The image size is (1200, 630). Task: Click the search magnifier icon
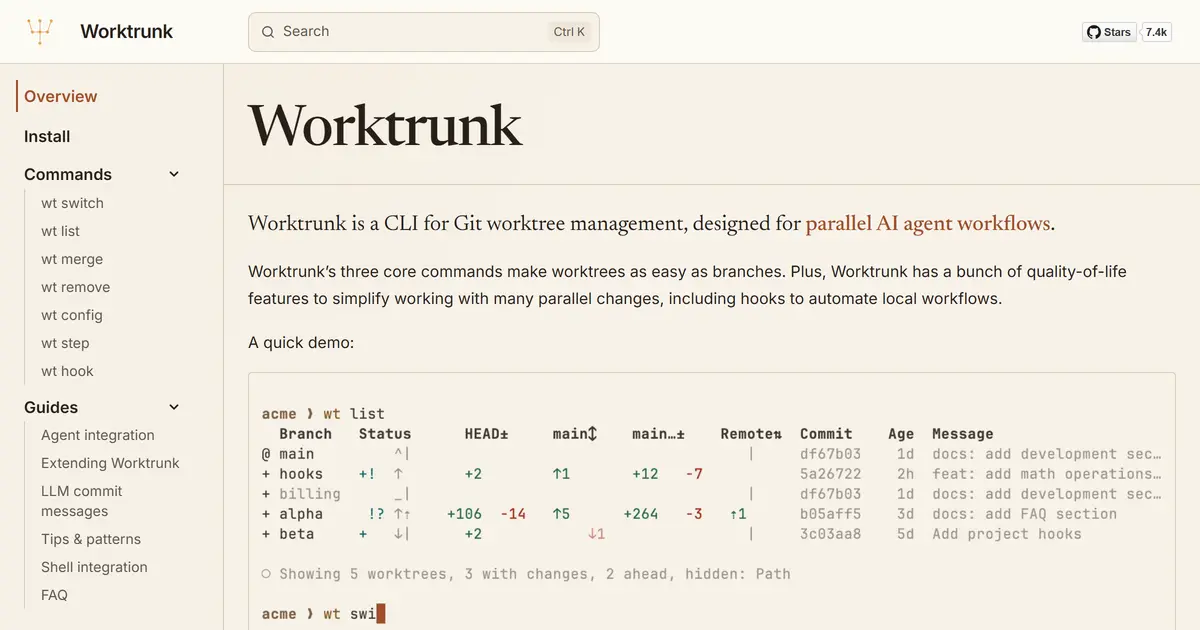tap(268, 32)
